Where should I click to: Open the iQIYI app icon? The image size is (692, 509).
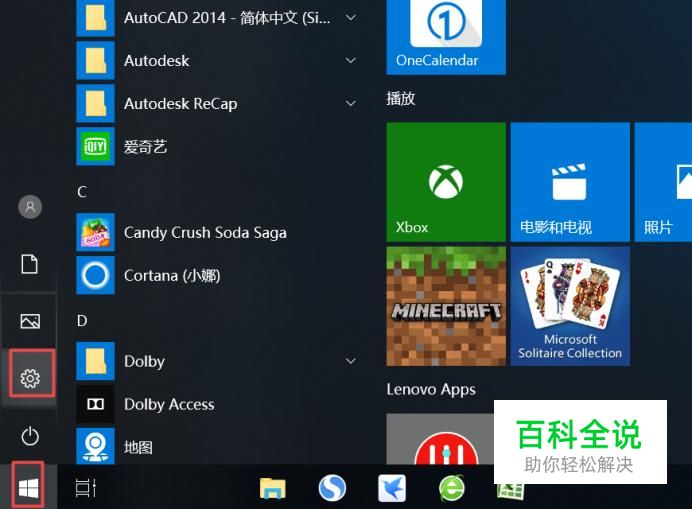95,146
